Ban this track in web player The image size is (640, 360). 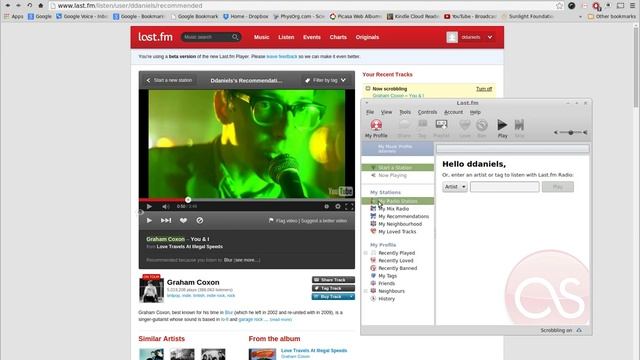[x=200, y=220]
